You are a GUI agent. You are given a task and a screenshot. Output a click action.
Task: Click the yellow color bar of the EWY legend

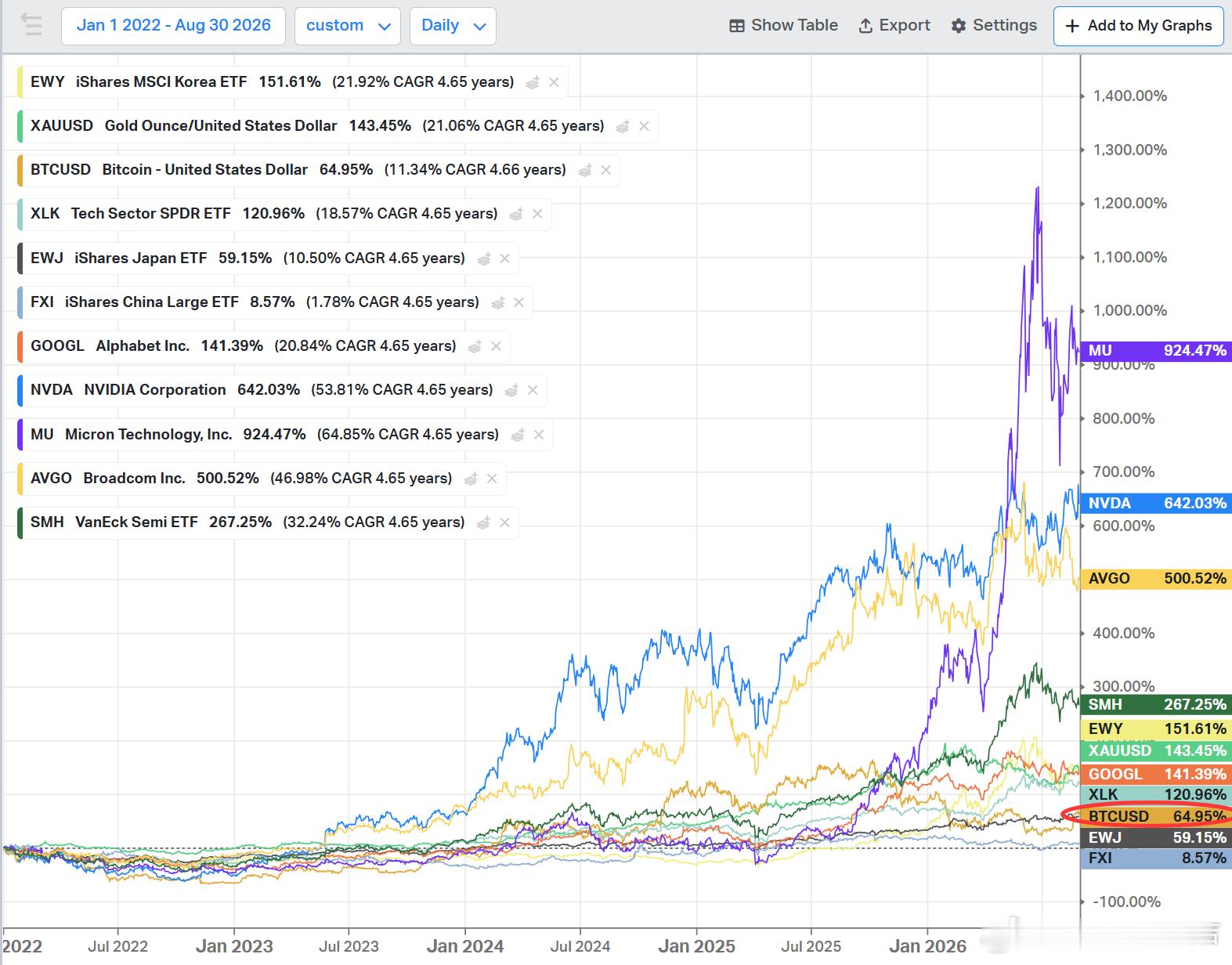pos(20,82)
